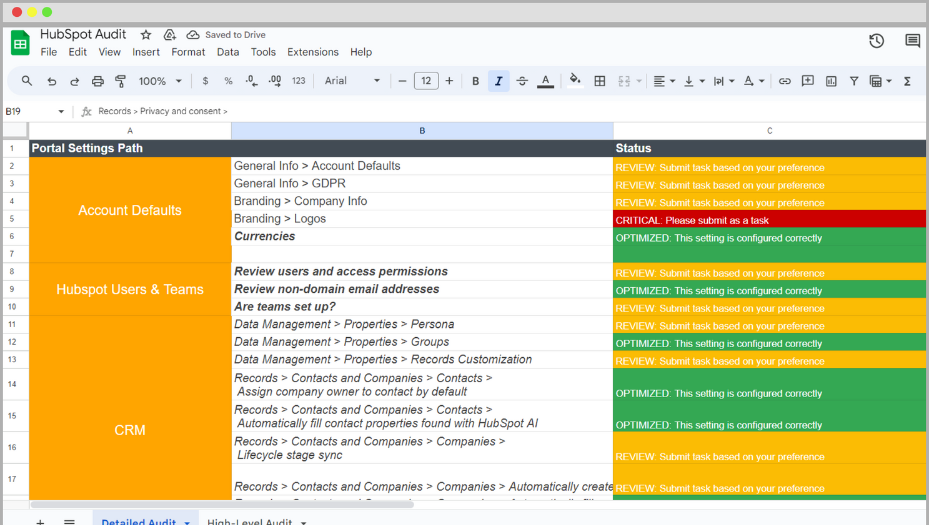Image resolution: width=929 pixels, height=526 pixels.
Task: Click the share-to-Drive move icon
Action: (169, 35)
